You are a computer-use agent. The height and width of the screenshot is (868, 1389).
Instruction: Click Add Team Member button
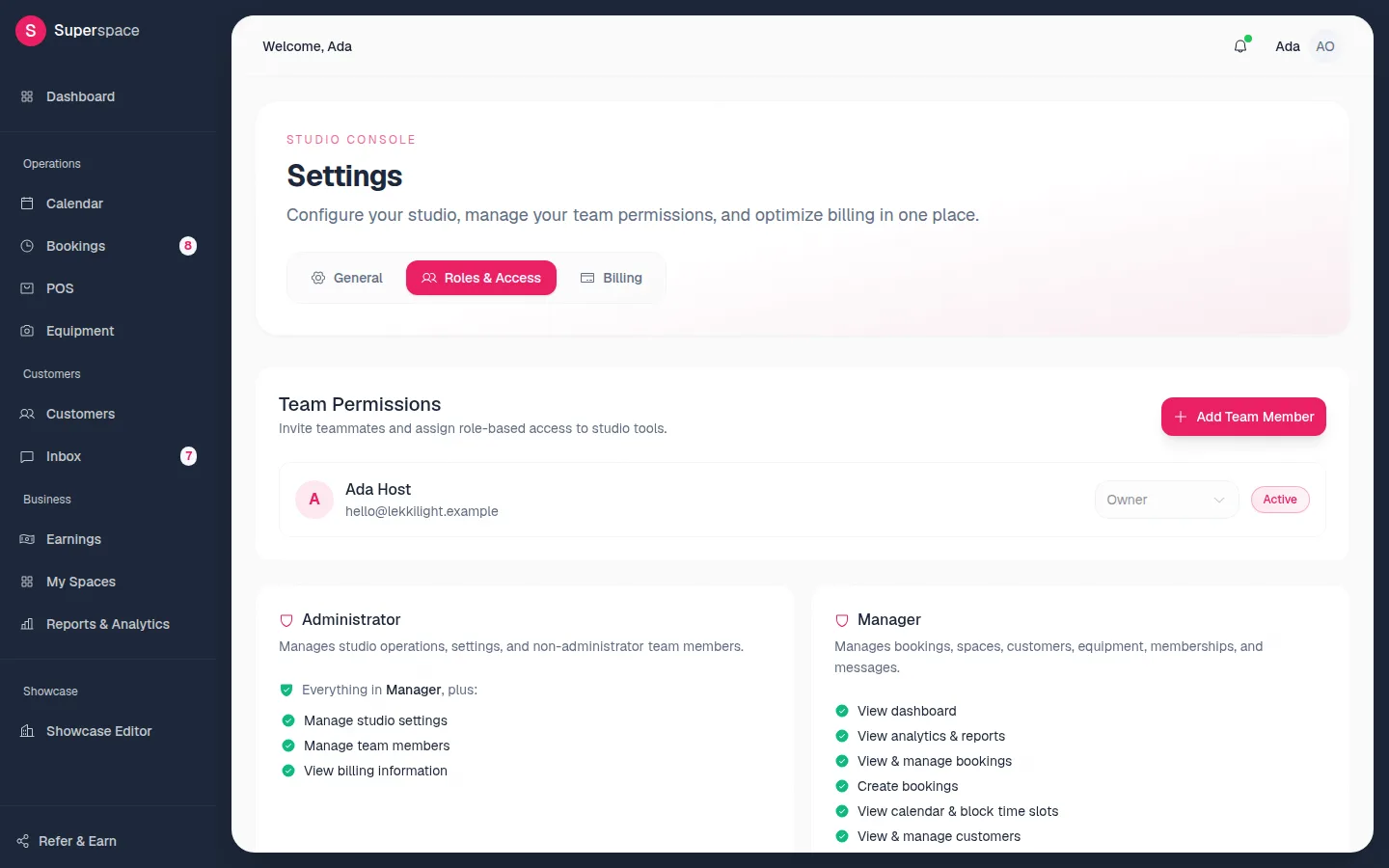click(x=1243, y=417)
